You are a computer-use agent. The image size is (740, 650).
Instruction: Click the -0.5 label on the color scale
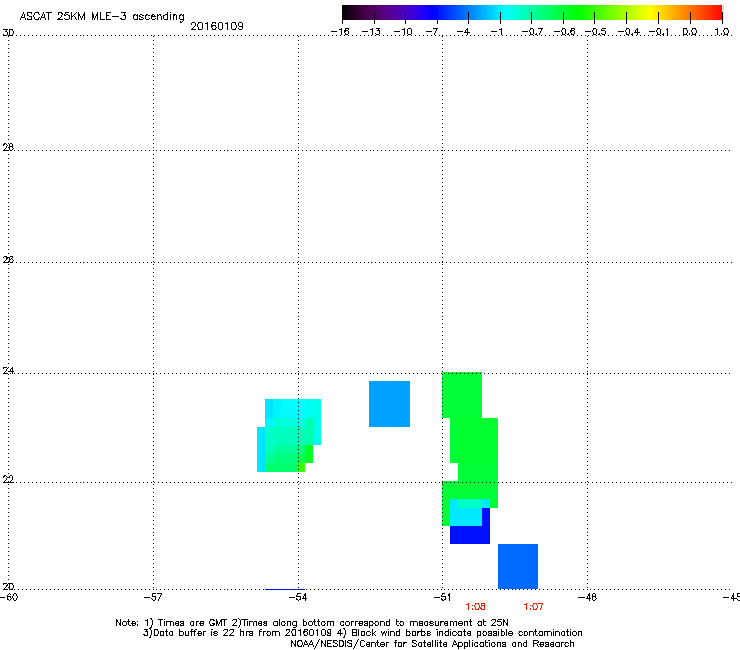(596, 32)
